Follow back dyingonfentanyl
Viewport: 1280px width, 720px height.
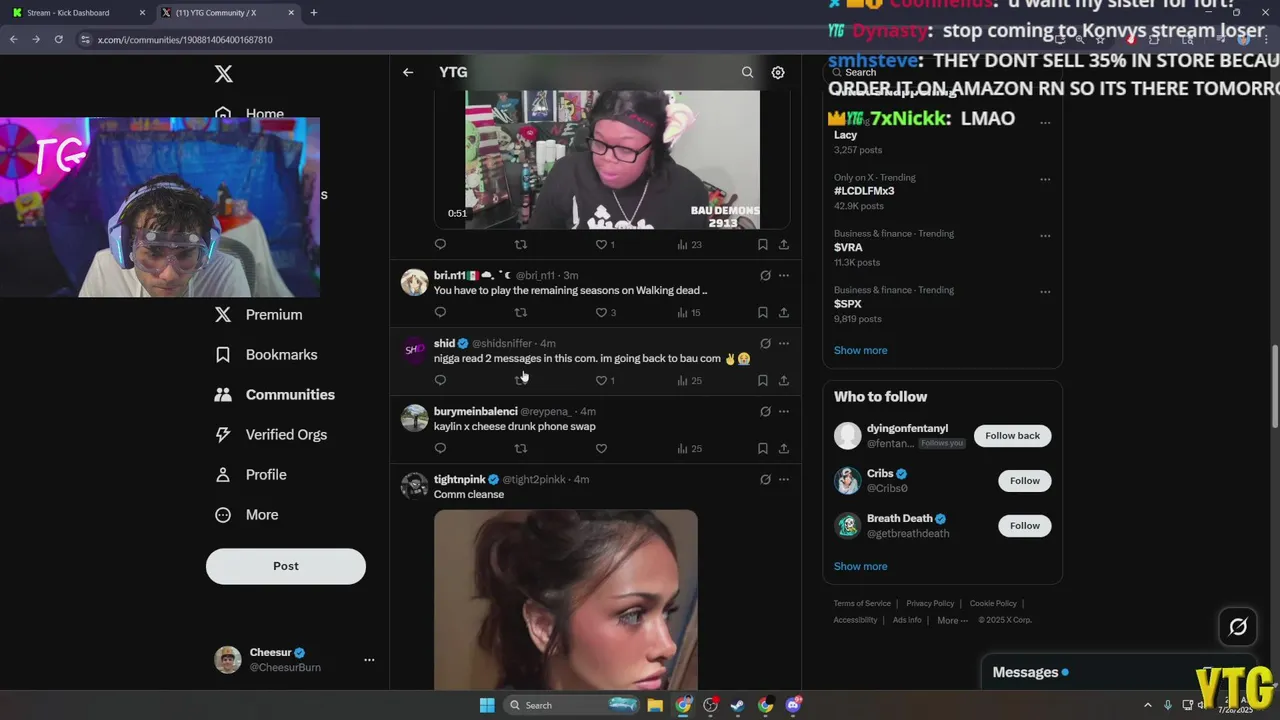click(x=1013, y=435)
